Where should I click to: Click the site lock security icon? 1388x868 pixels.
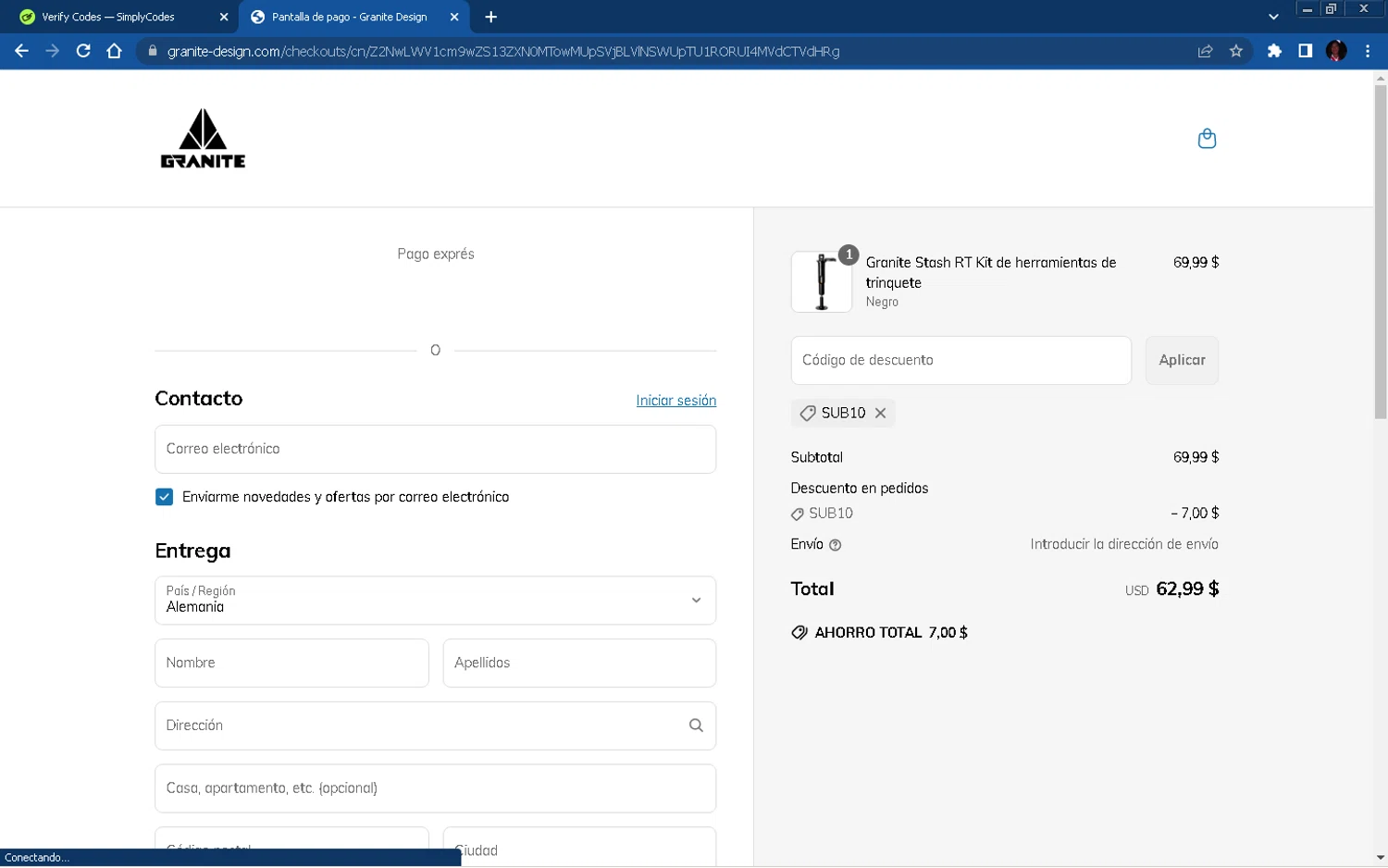click(x=153, y=51)
